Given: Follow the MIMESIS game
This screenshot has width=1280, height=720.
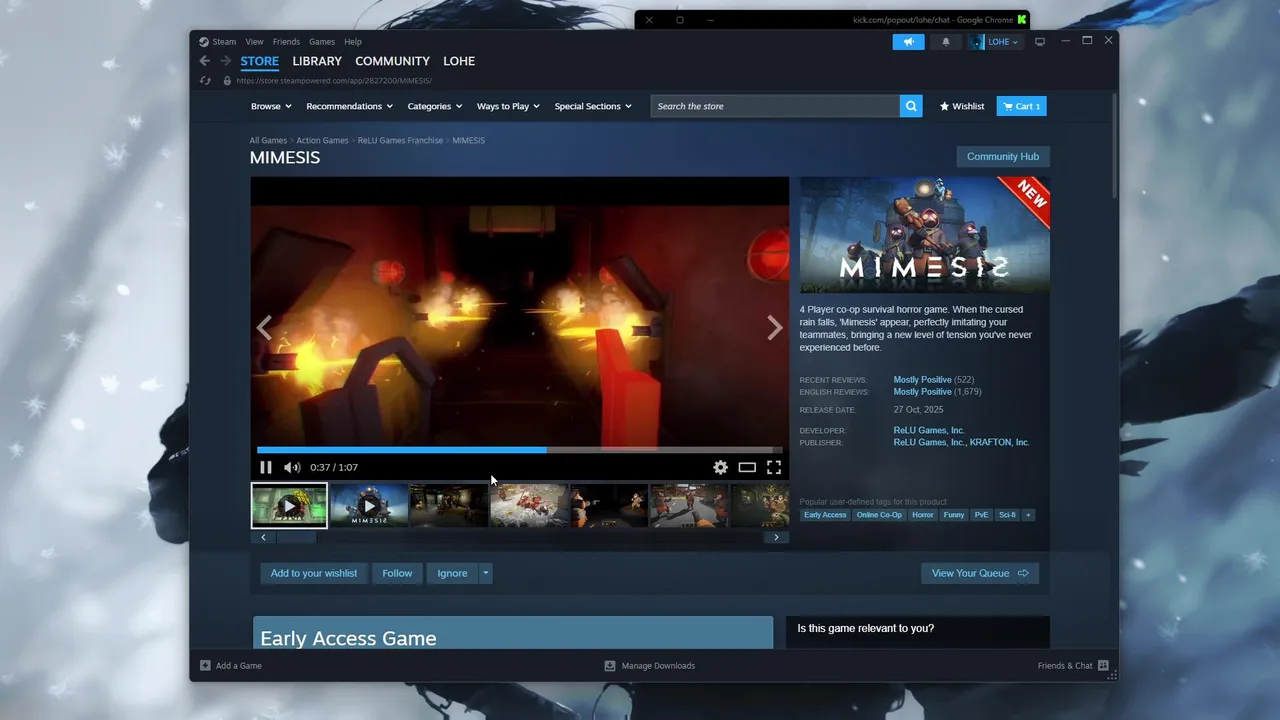Looking at the screenshot, I should tap(397, 573).
